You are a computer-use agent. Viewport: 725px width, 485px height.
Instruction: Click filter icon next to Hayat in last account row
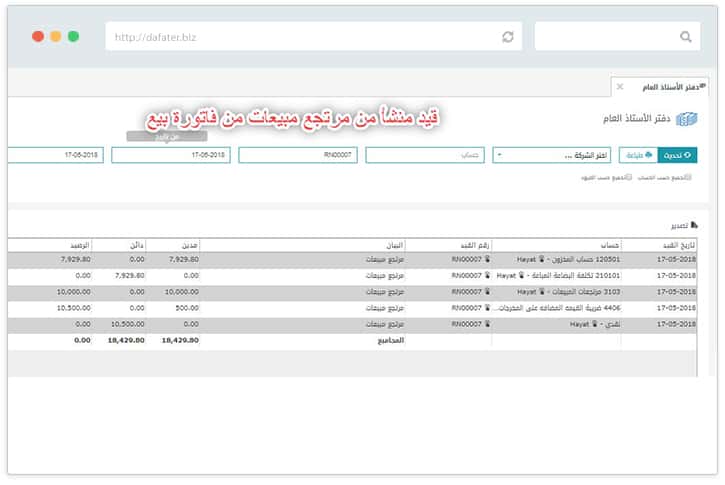pos(595,324)
